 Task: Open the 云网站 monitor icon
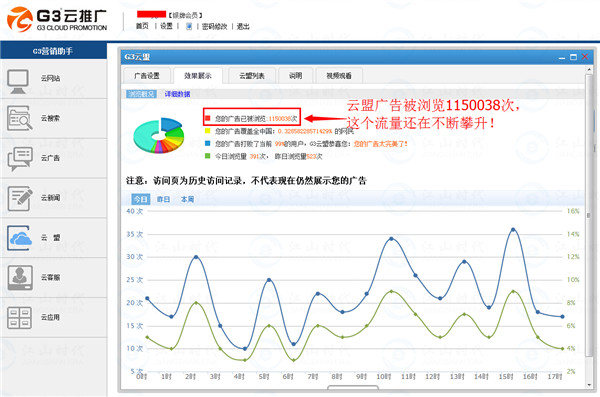pyautogui.click(x=18, y=81)
